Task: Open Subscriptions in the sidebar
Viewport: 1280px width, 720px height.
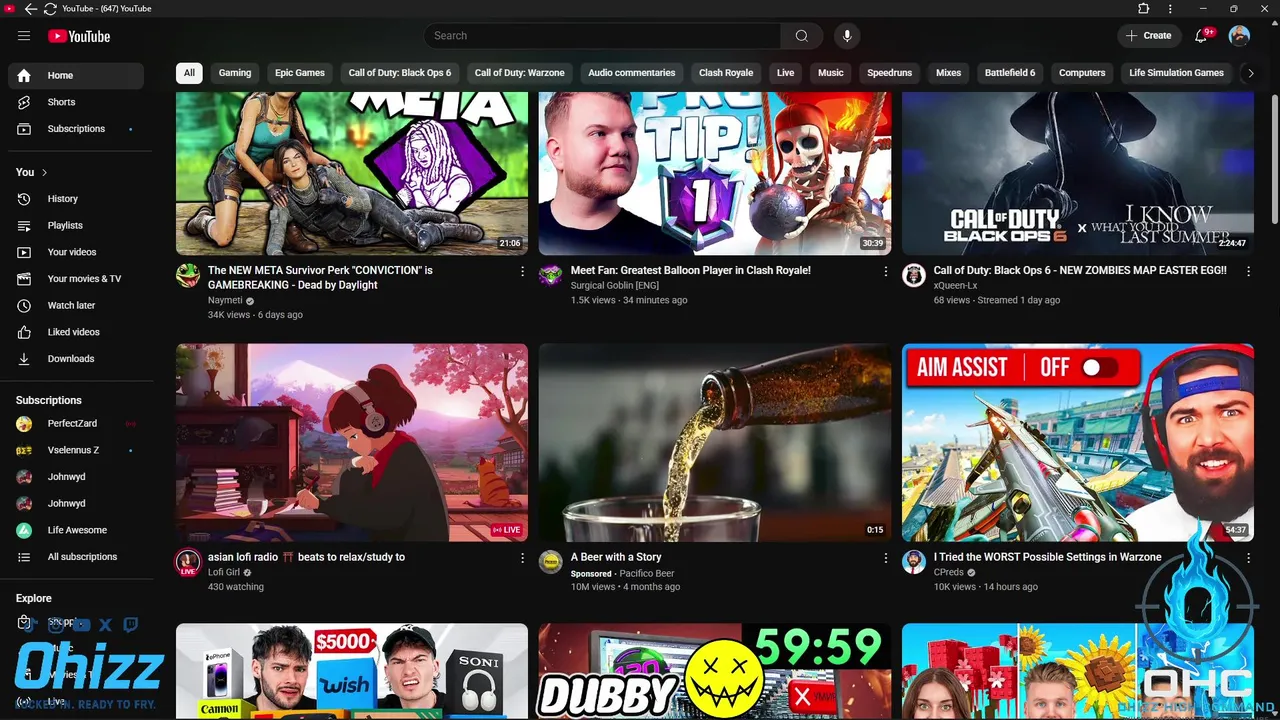Action: 76,129
